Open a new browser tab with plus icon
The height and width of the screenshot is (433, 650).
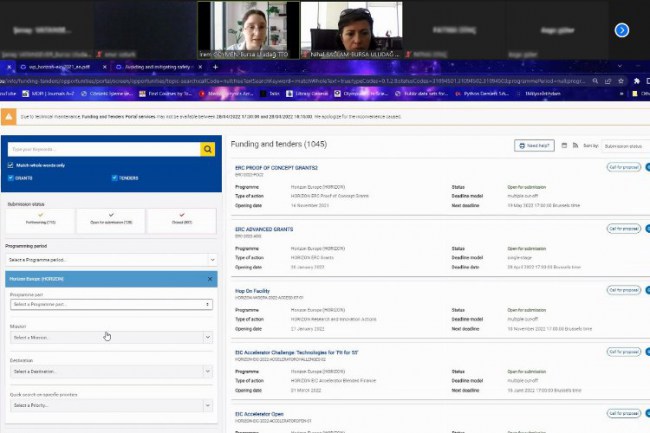(216, 67)
